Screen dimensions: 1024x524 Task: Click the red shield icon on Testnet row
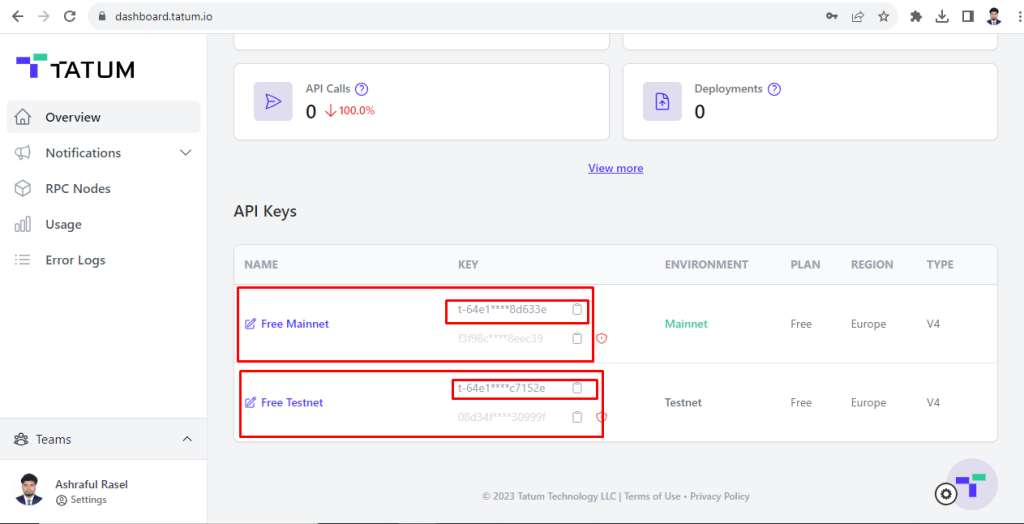(601, 417)
